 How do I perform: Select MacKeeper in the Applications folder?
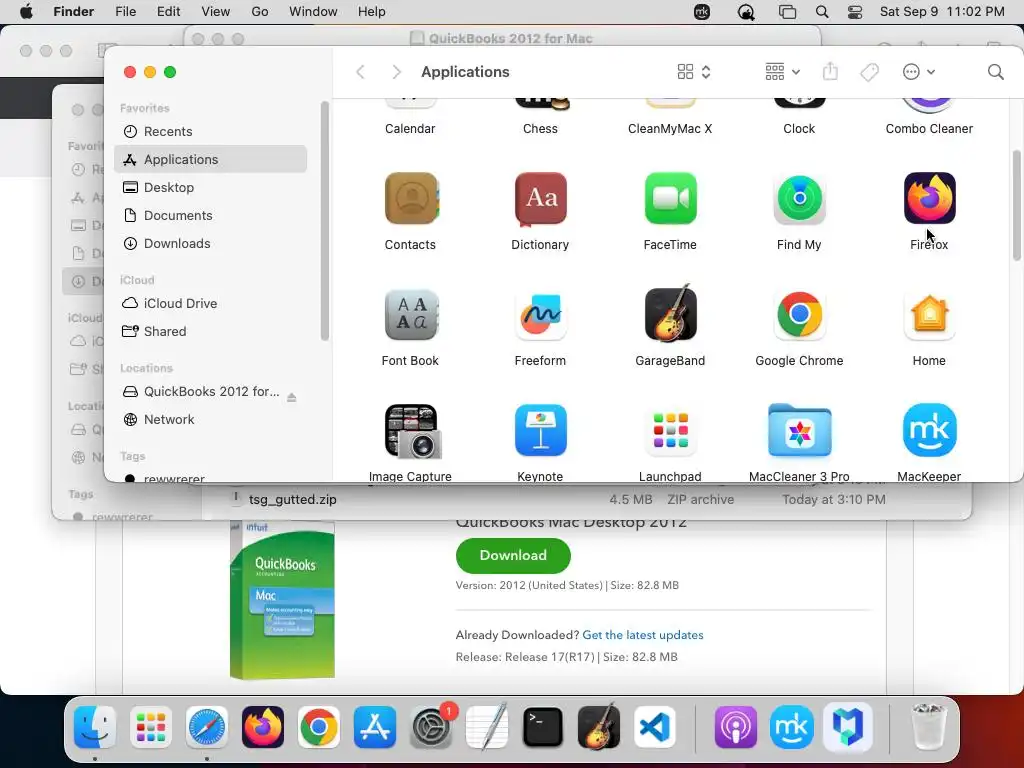click(x=929, y=430)
